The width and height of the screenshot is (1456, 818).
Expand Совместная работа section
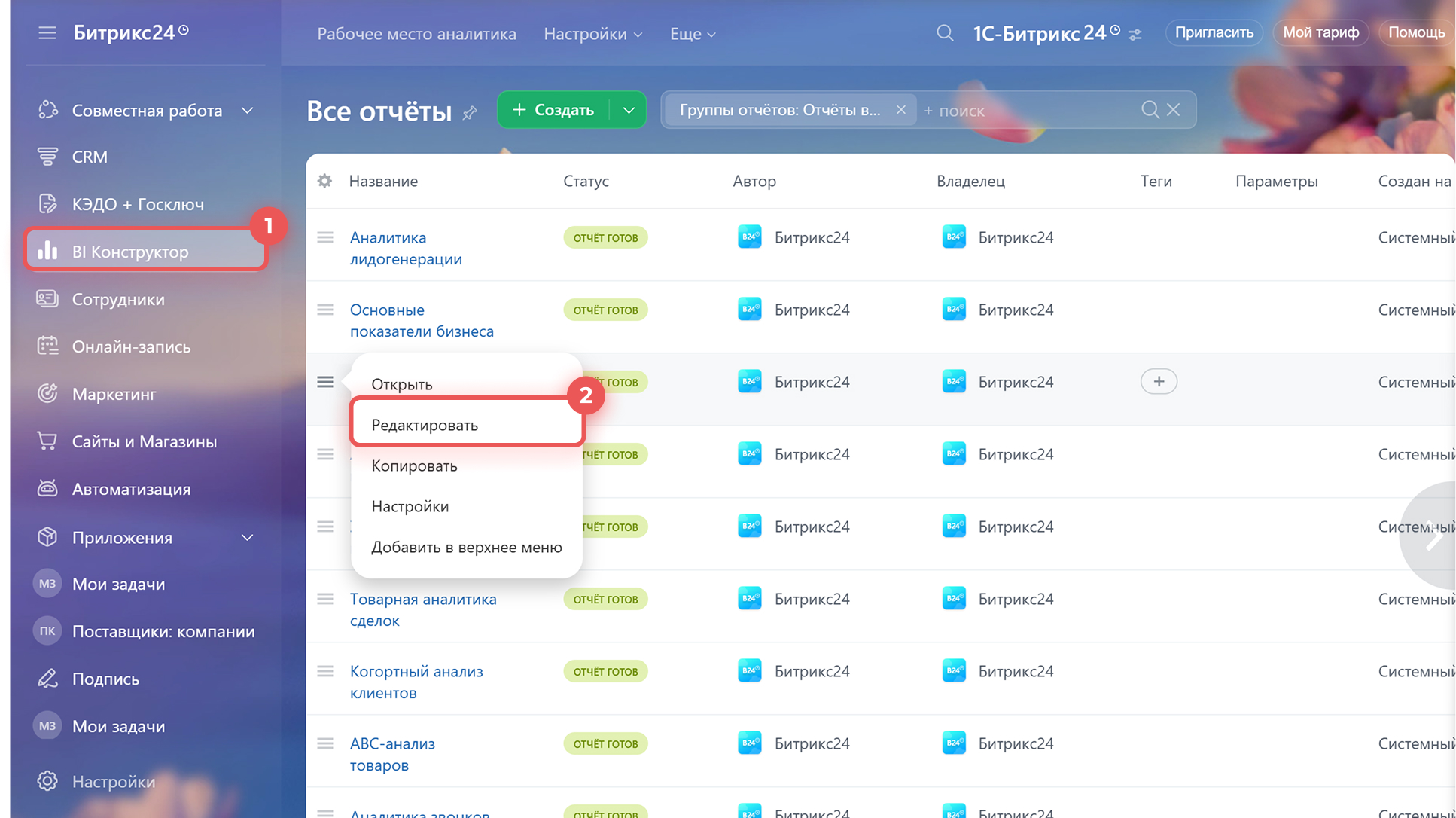[247, 111]
